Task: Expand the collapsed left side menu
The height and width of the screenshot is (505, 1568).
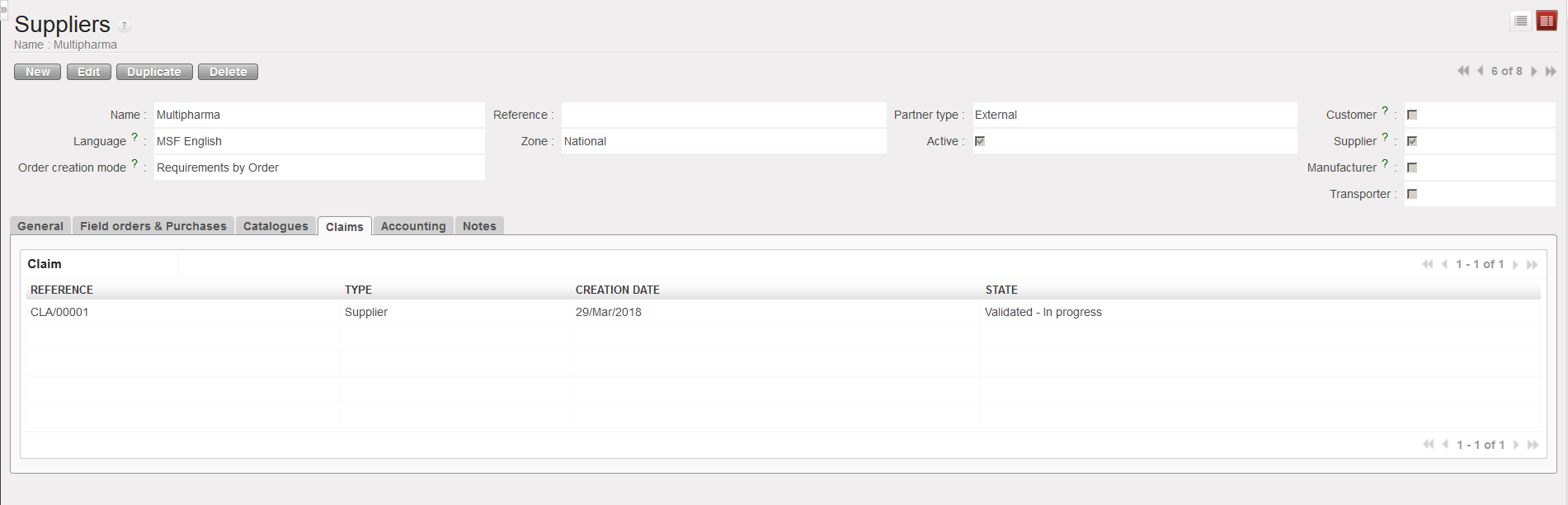Action: (3, 9)
